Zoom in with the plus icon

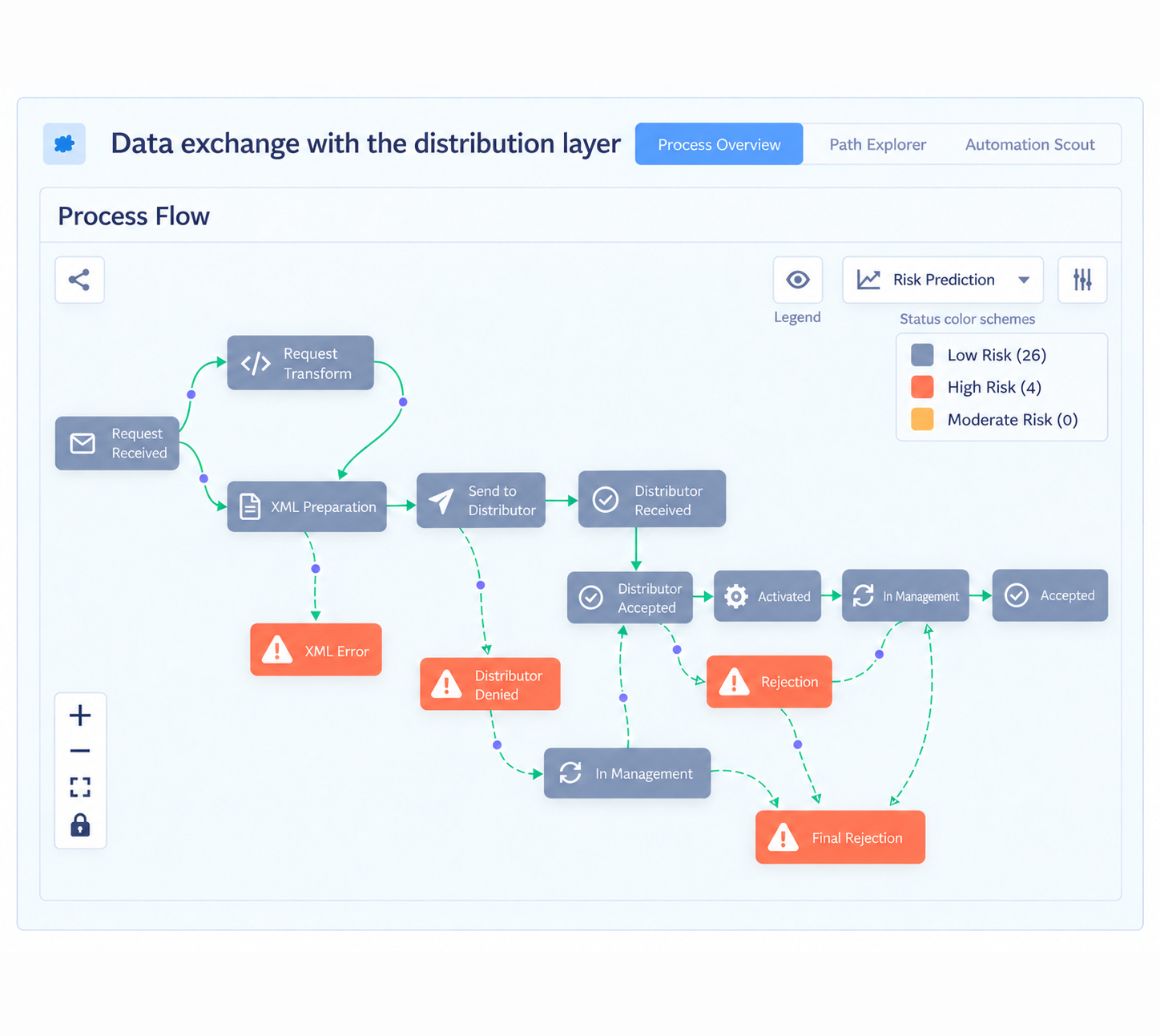[80, 715]
